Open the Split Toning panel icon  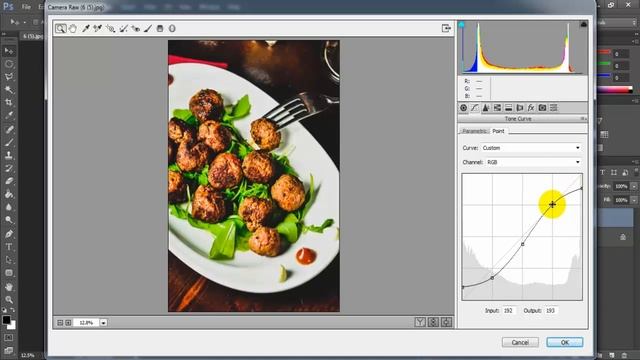click(x=509, y=108)
